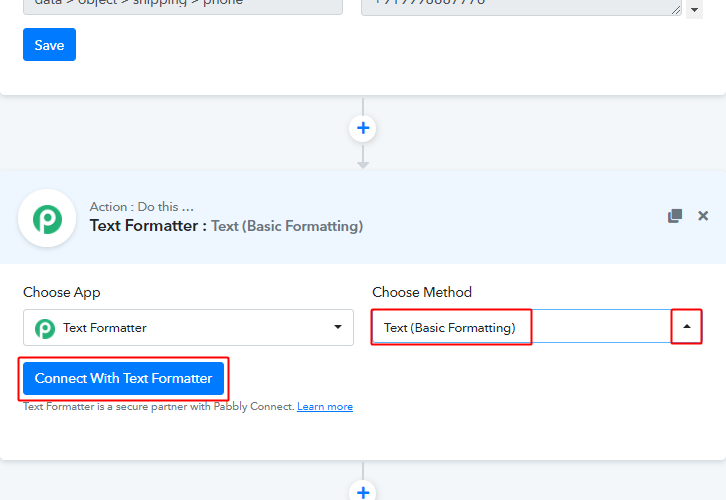Click the phone mapping field above Save
This screenshot has width=726, height=500.
[183, 6]
